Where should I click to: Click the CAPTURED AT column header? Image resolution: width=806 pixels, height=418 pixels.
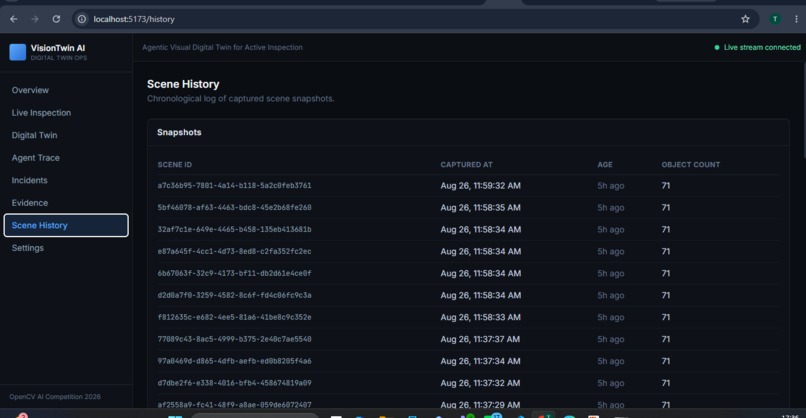[466, 165]
